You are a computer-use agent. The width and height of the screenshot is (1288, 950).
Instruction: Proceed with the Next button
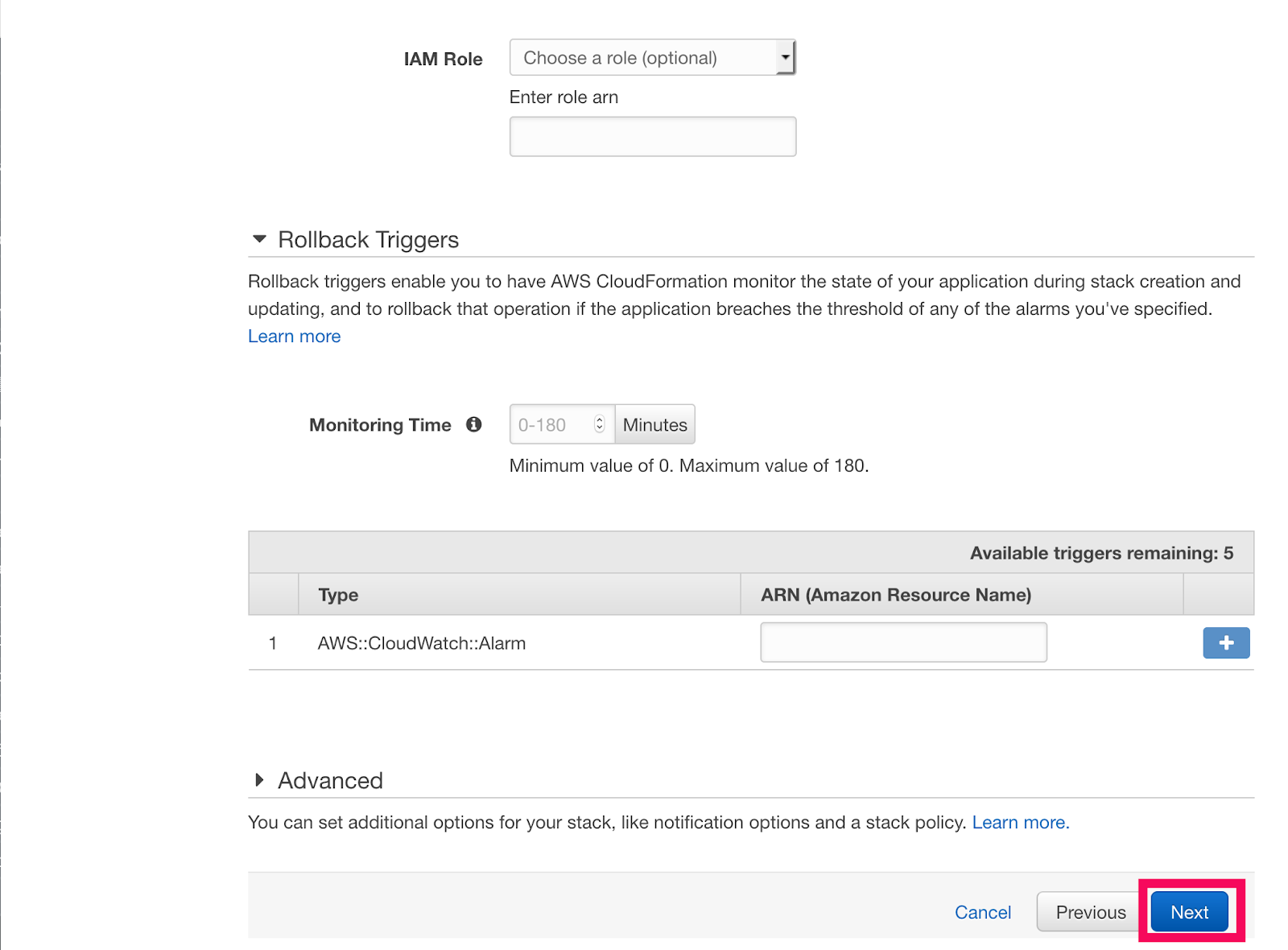[1189, 911]
